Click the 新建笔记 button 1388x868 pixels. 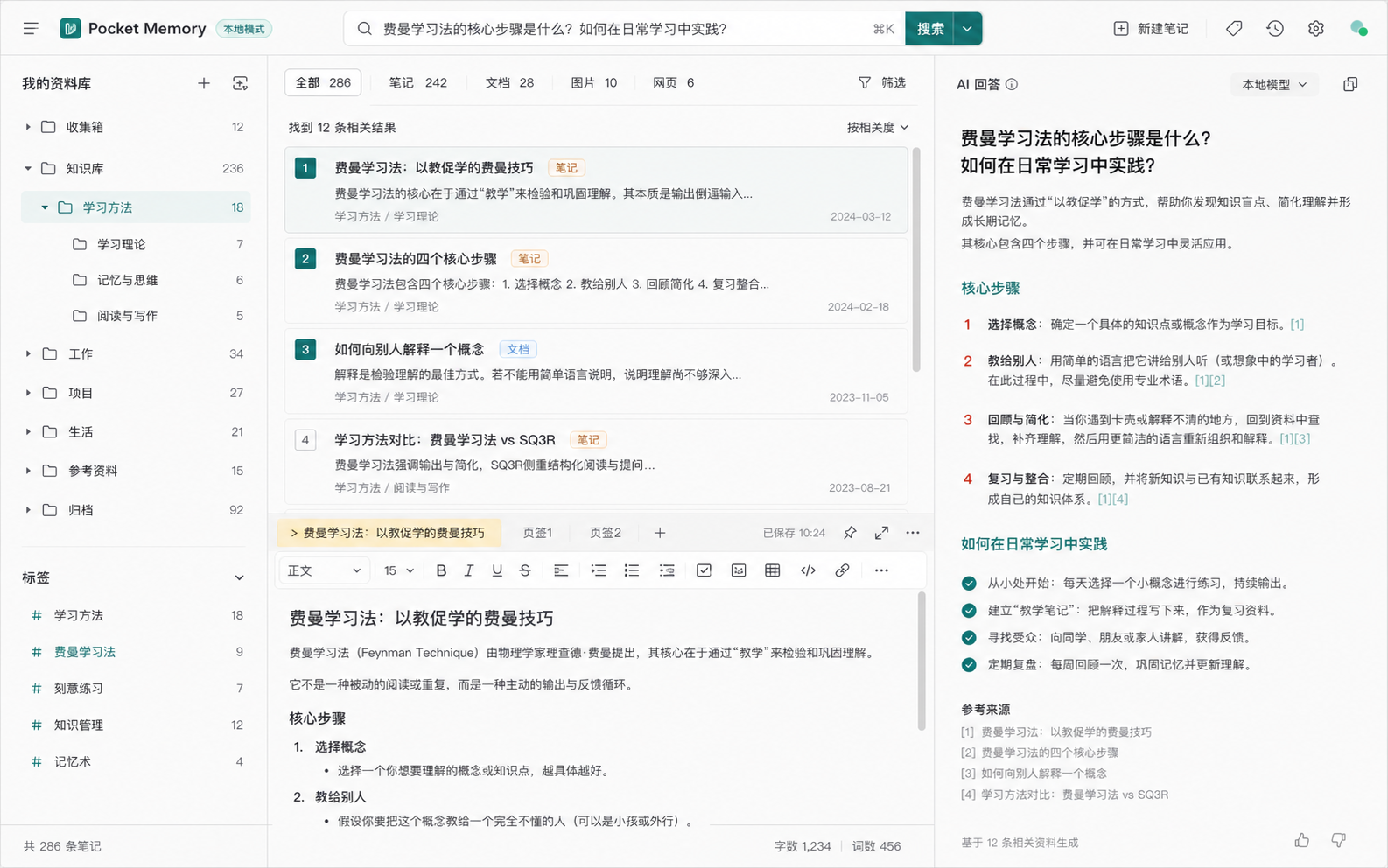click(1152, 29)
